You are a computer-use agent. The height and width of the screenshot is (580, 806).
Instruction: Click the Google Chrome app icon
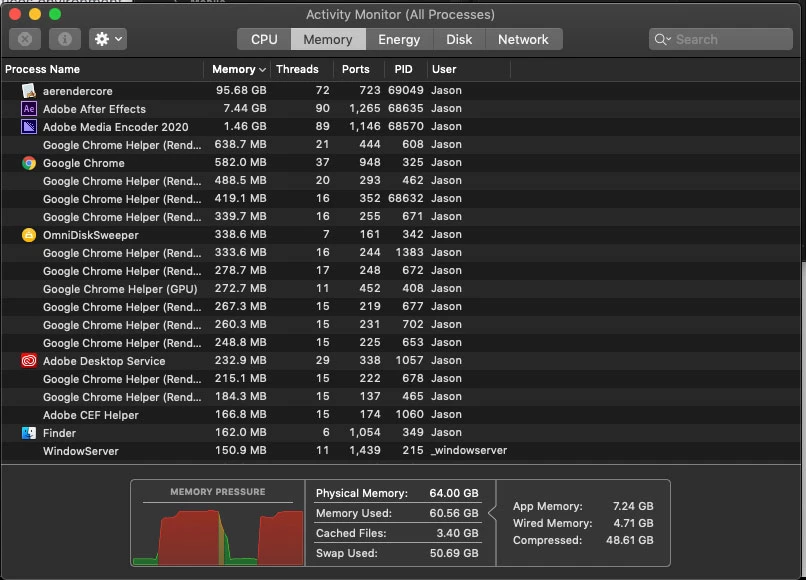click(29, 163)
